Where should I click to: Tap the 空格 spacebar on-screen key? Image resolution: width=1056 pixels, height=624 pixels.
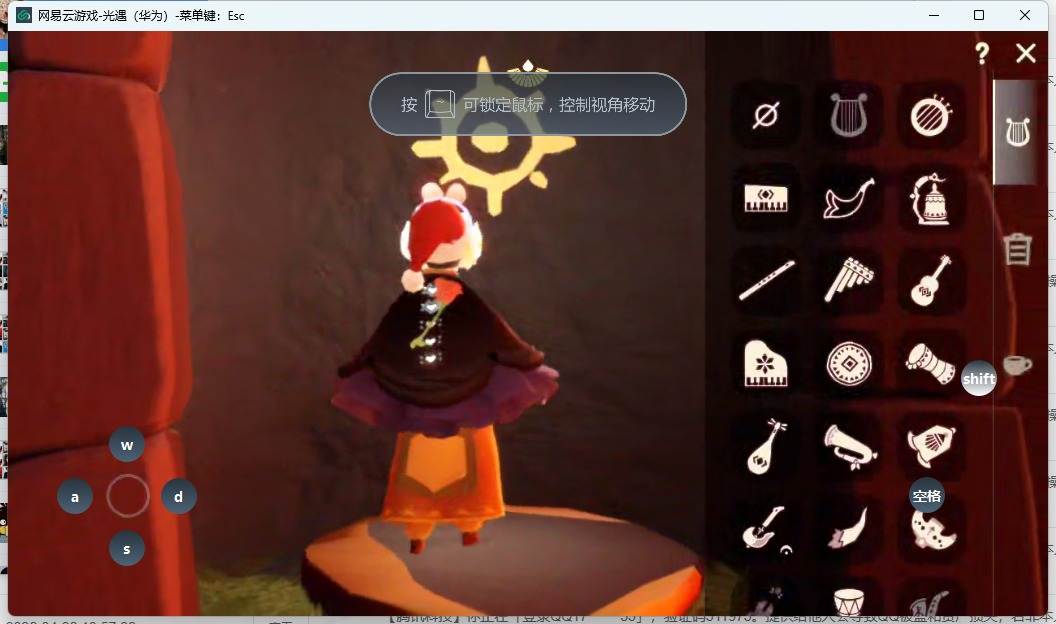tap(927, 495)
